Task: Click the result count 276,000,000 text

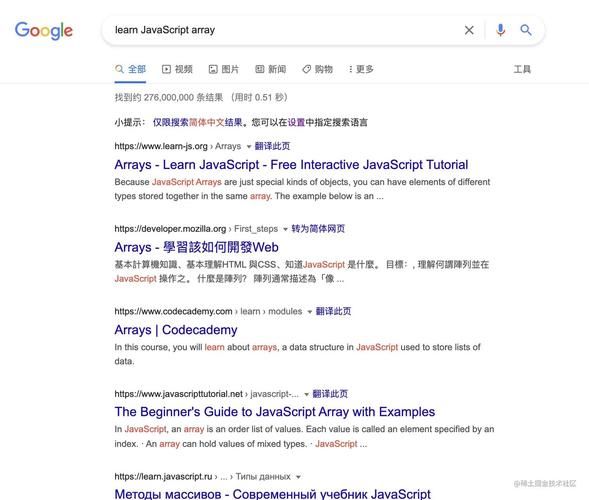Action: pos(169,98)
